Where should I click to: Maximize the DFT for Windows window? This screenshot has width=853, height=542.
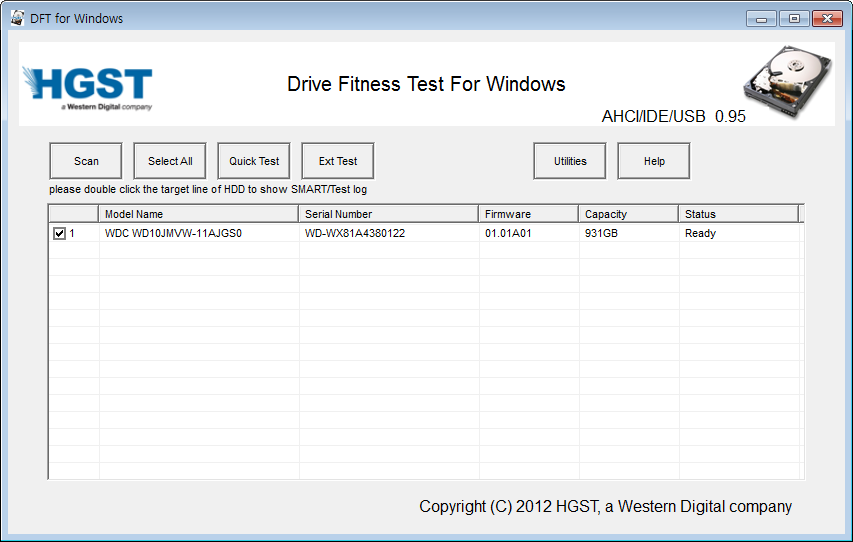click(794, 19)
